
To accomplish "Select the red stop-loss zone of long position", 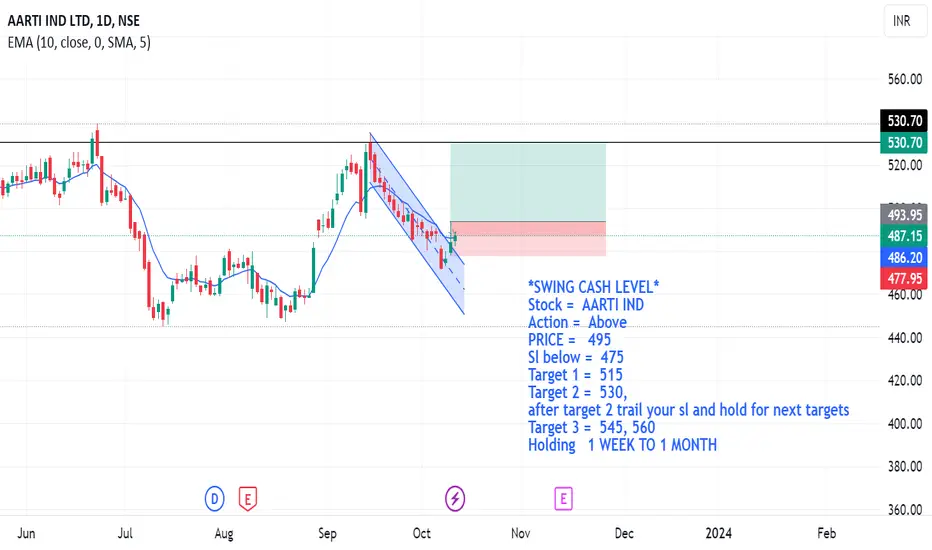I will point(528,238).
